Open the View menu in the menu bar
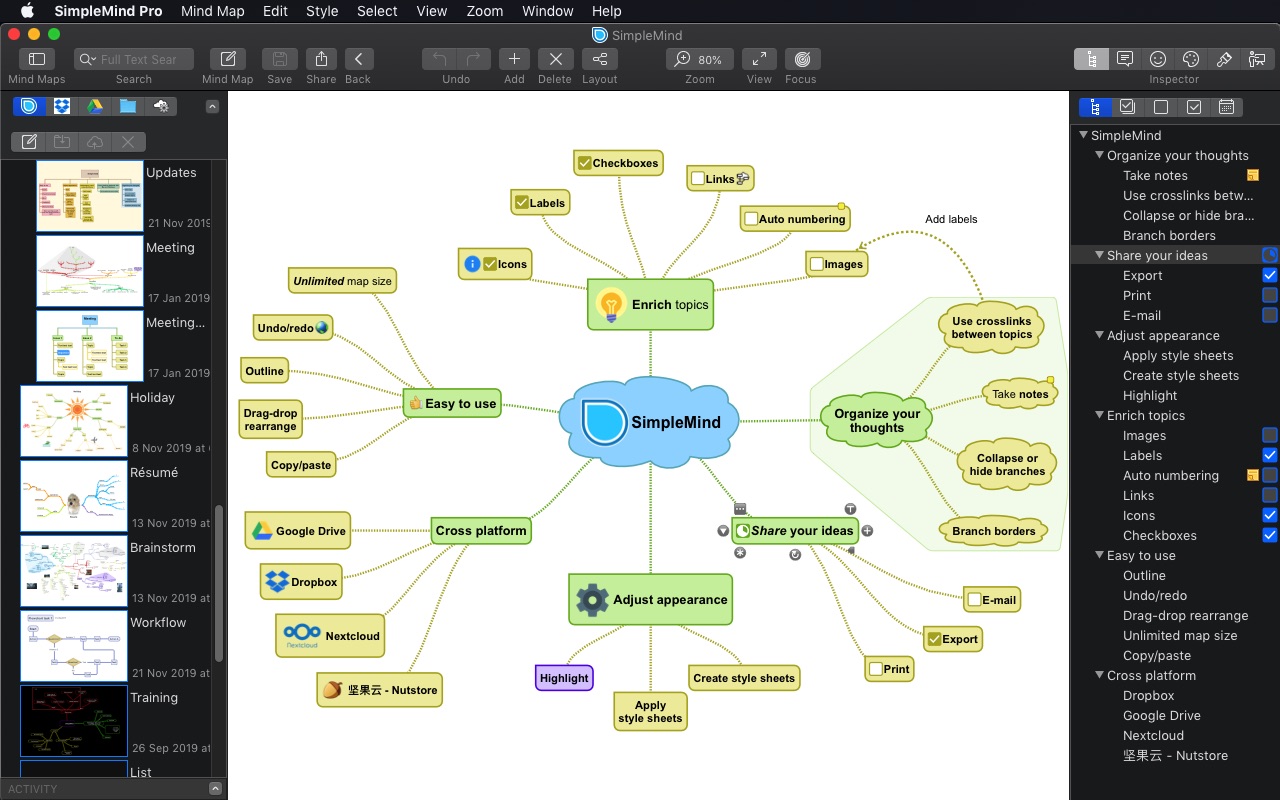This screenshot has height=800, width=1280. pos(431,11)
